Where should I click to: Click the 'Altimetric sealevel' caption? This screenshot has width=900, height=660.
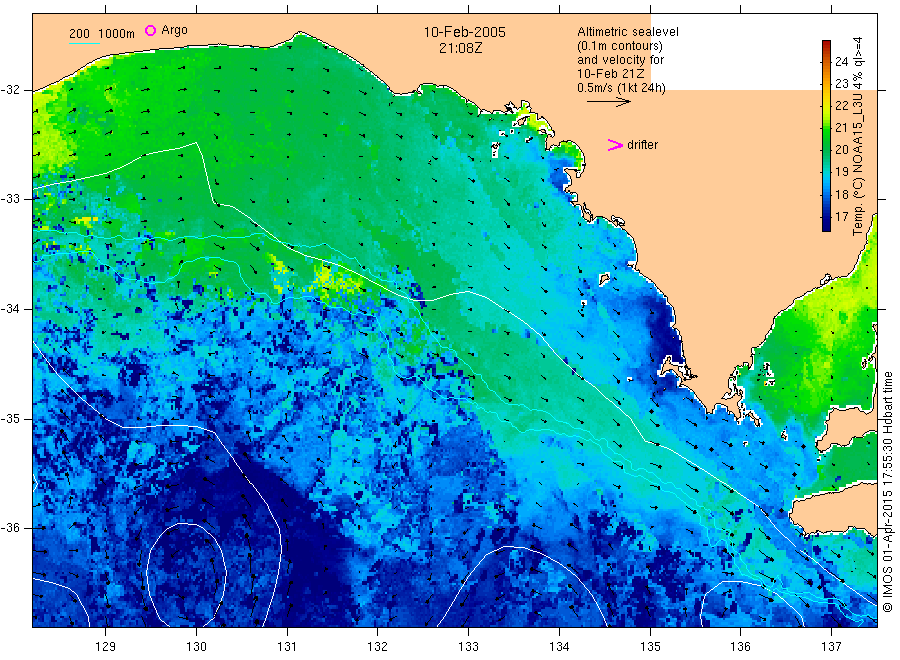[x=627, y=32]
